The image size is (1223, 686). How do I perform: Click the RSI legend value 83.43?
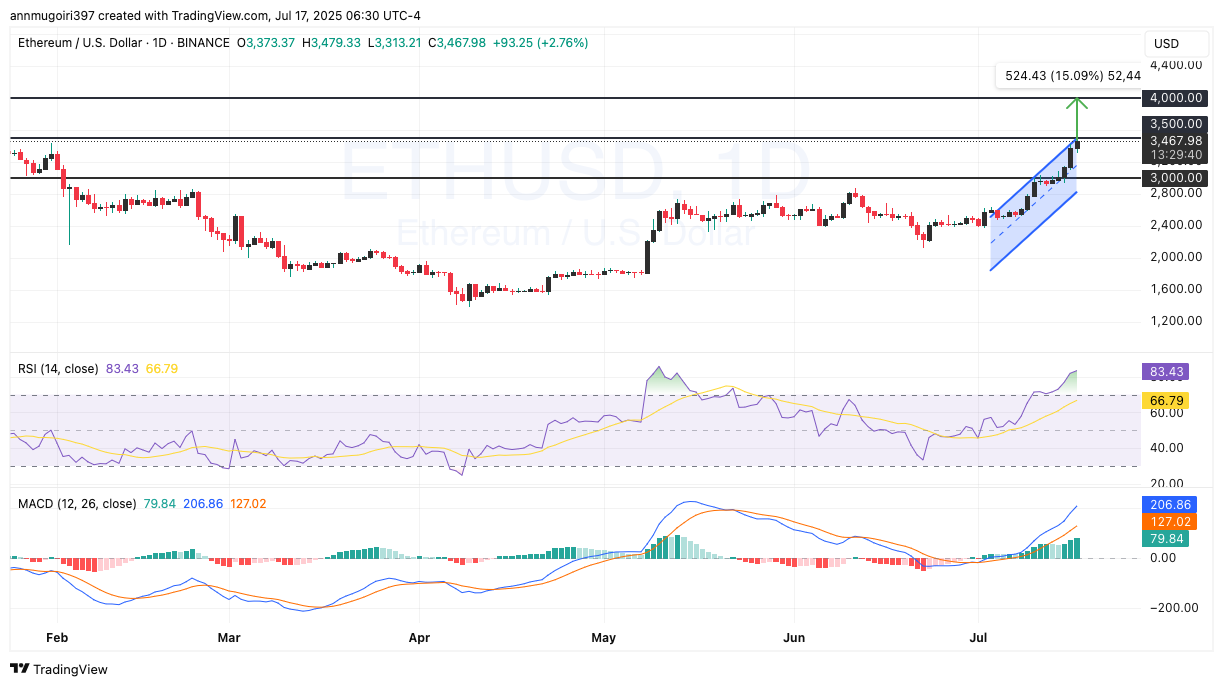124,369
